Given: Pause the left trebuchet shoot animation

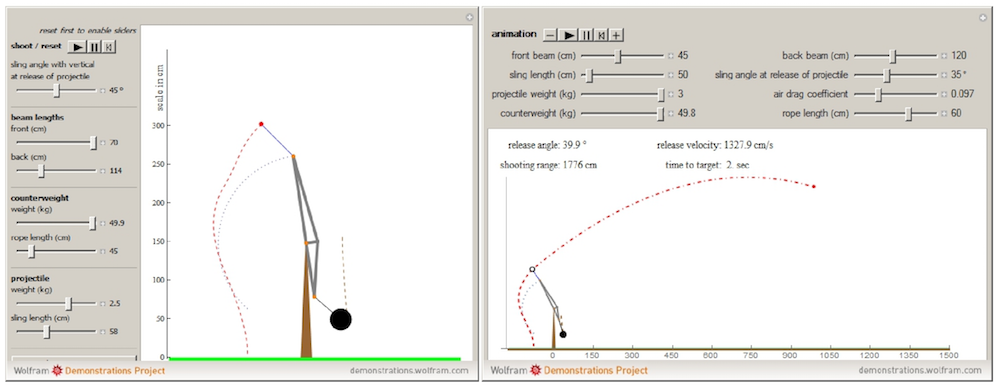Looking at the screenshot, I should point(95,46).
